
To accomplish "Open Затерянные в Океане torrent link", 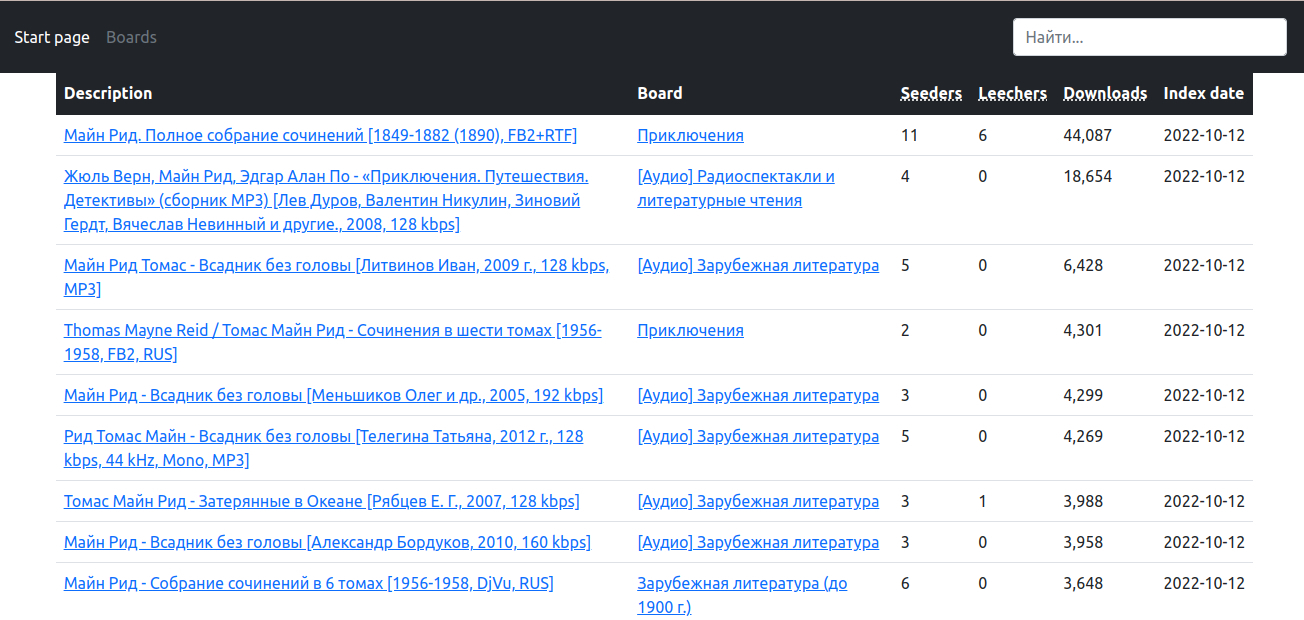I will click(x=322, y=501).
